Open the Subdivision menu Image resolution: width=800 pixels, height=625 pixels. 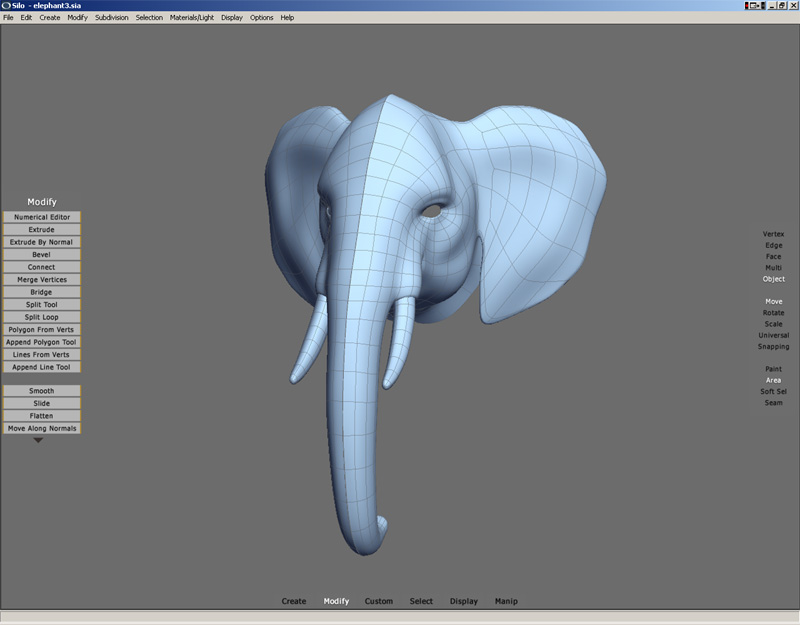coord(112,17)
